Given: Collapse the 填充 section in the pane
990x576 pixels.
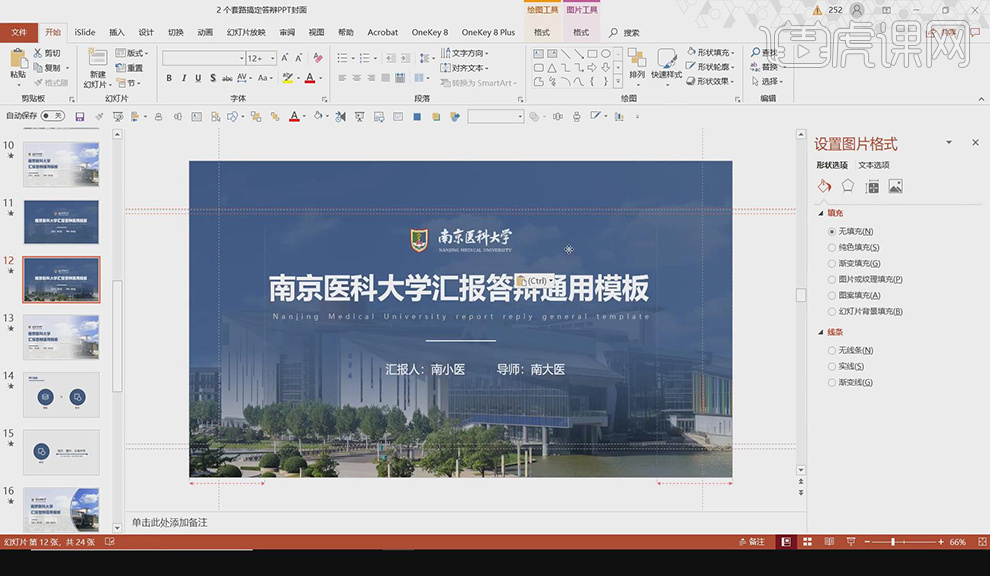Looking at the screenshot, I should [x=822, y=212].
